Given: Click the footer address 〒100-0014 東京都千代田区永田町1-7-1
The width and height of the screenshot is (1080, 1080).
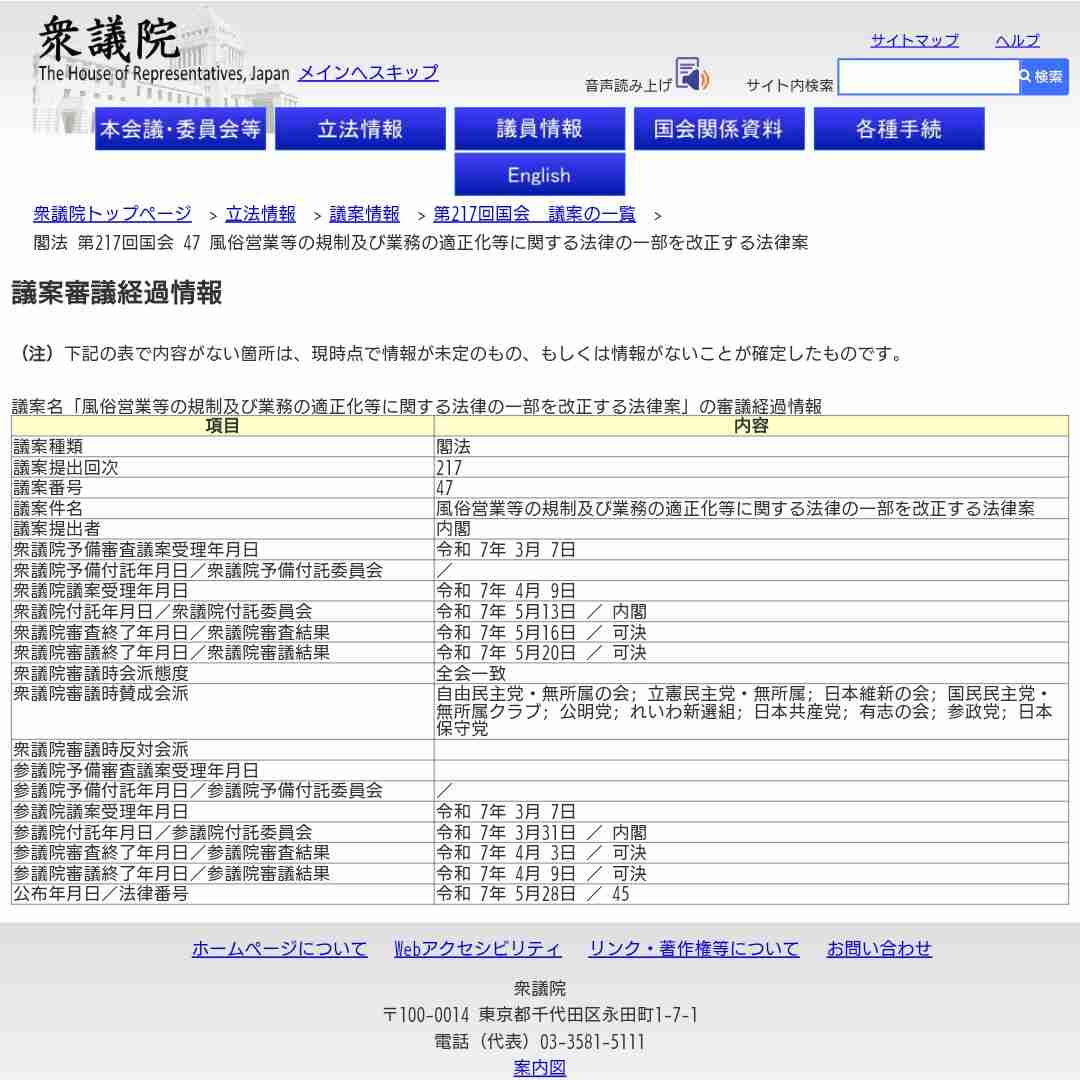Looking at the screenshot, I should tap(540, 1015).
